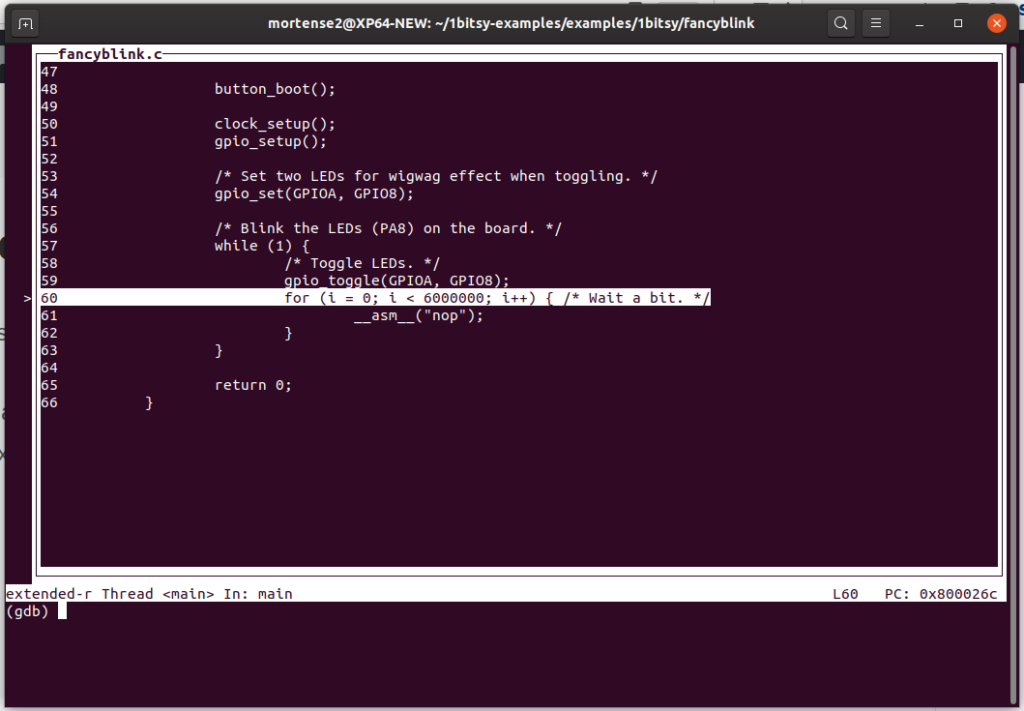
Task: Click the (gdb) command prompt
Action: tap(29, 611)
